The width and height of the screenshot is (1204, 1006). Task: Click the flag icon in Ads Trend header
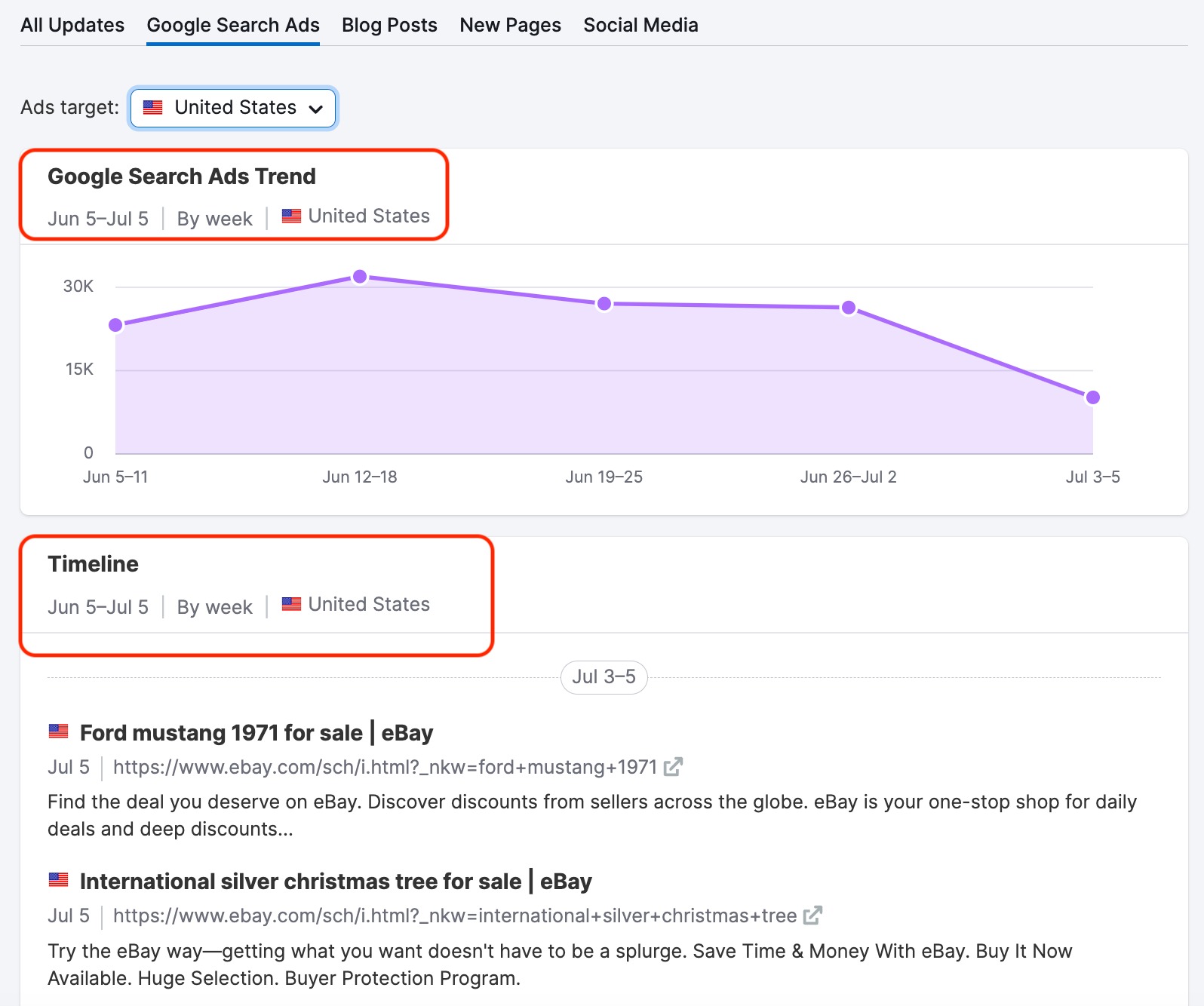click(x=291, y=216)
